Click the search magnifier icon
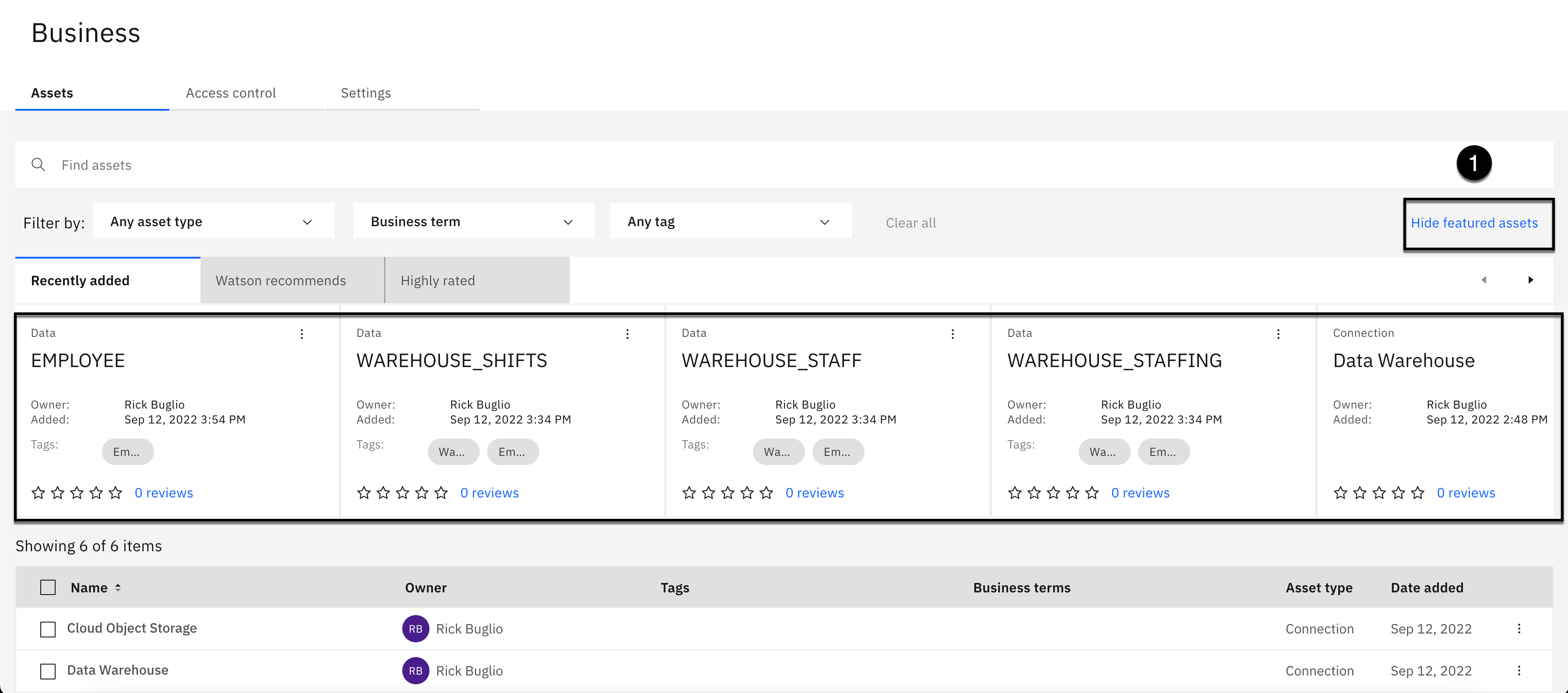The image size is (1568, 693). [x=38, y=165]
